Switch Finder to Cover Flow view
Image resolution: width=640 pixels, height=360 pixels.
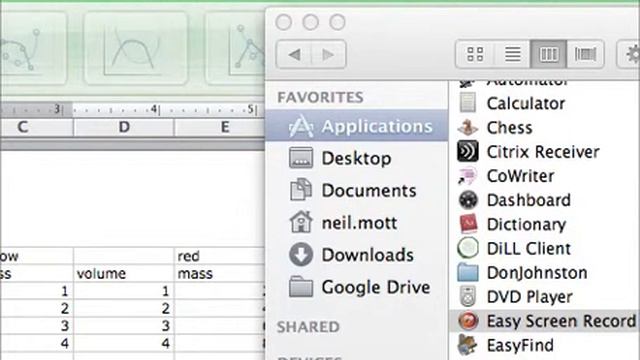tap(585, 54)
